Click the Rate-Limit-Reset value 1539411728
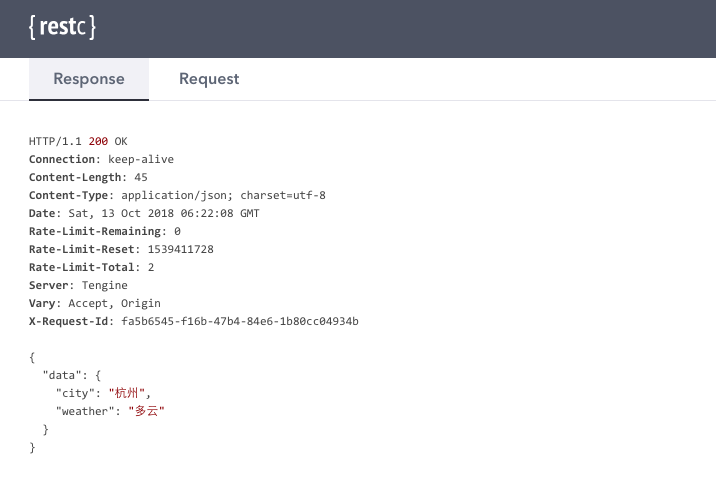Image resolution: width=716 pixels, height=497 pixels. coord(180,249)
